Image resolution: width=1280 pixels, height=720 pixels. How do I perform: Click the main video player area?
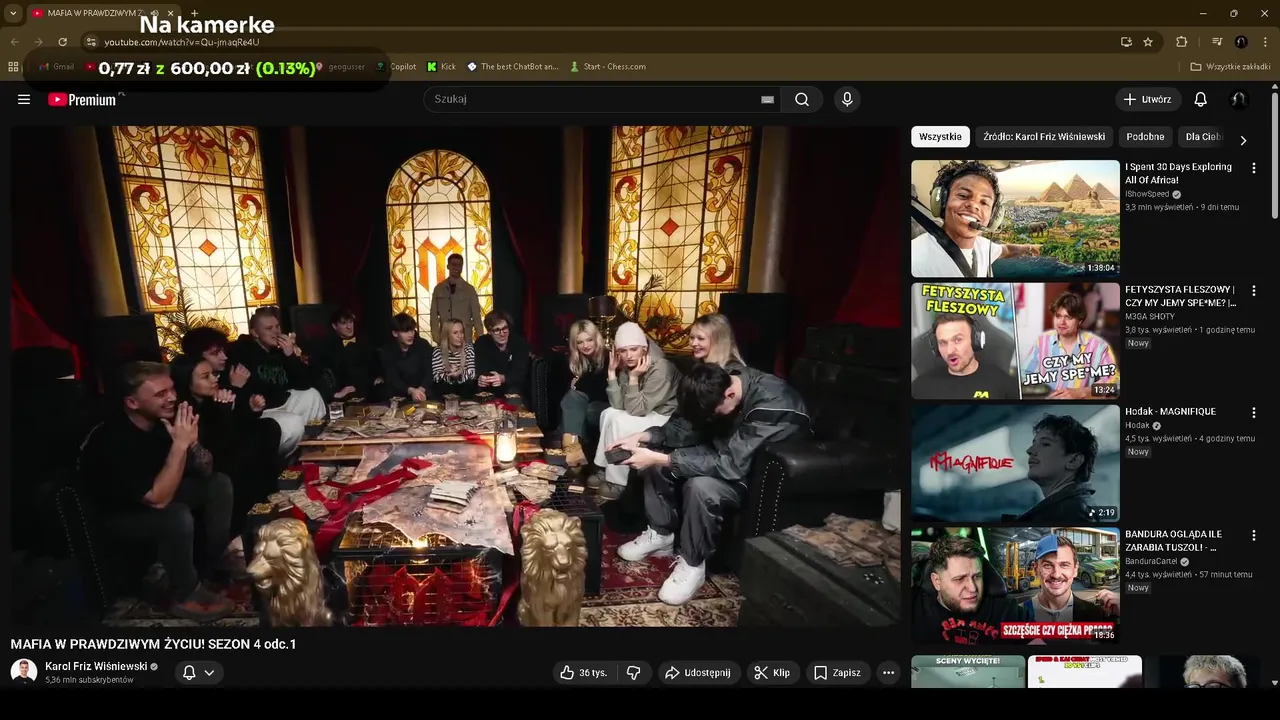456,376
